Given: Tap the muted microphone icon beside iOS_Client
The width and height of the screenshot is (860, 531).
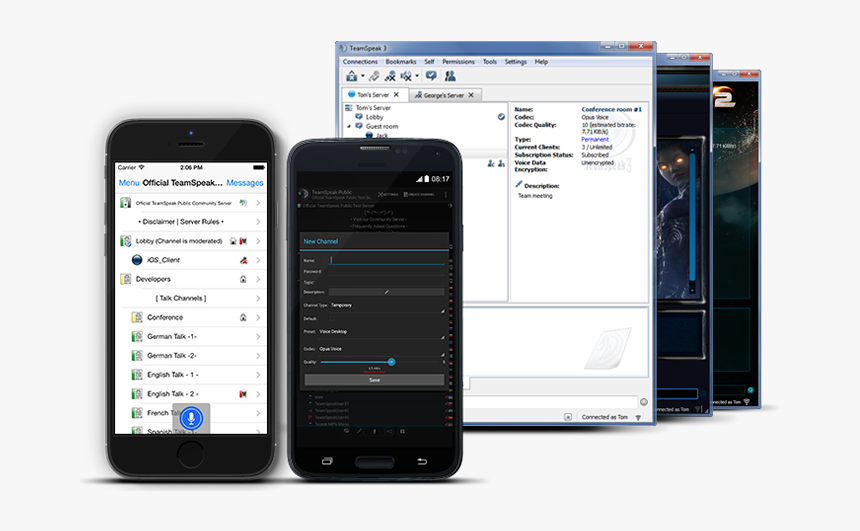Looking at the screenshot, I should pos(243,260).
